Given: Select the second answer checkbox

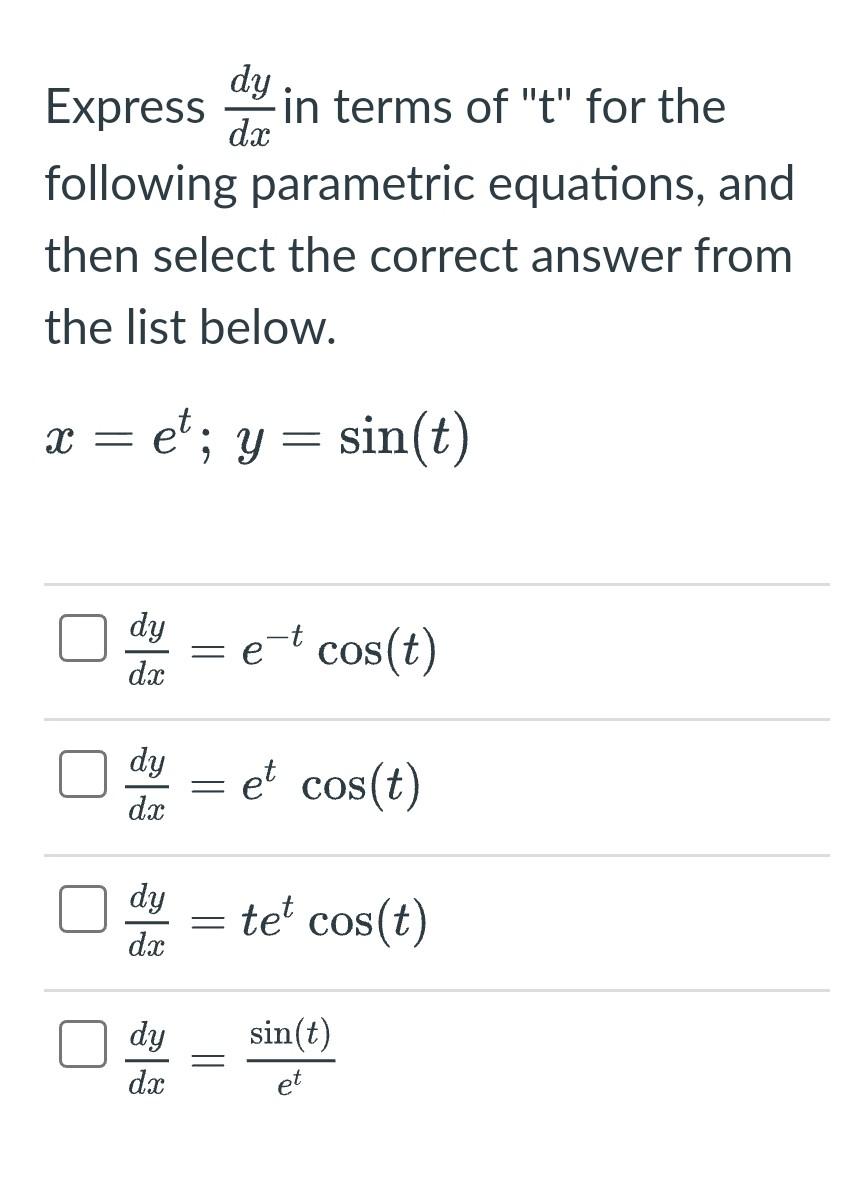Looking at the screenshot, I should pos(83,772).
